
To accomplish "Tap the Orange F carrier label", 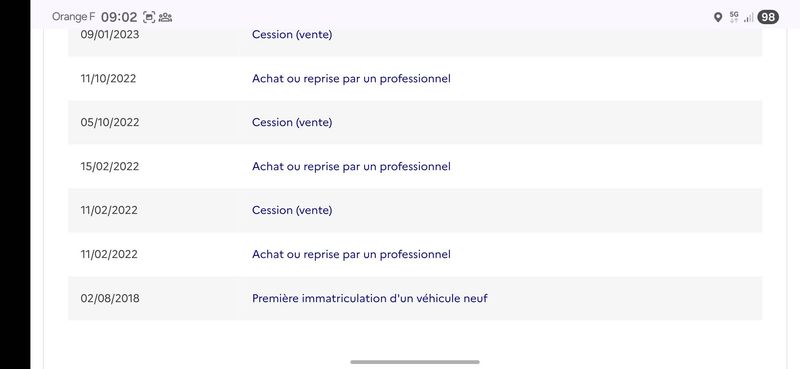I will (73, 17).
